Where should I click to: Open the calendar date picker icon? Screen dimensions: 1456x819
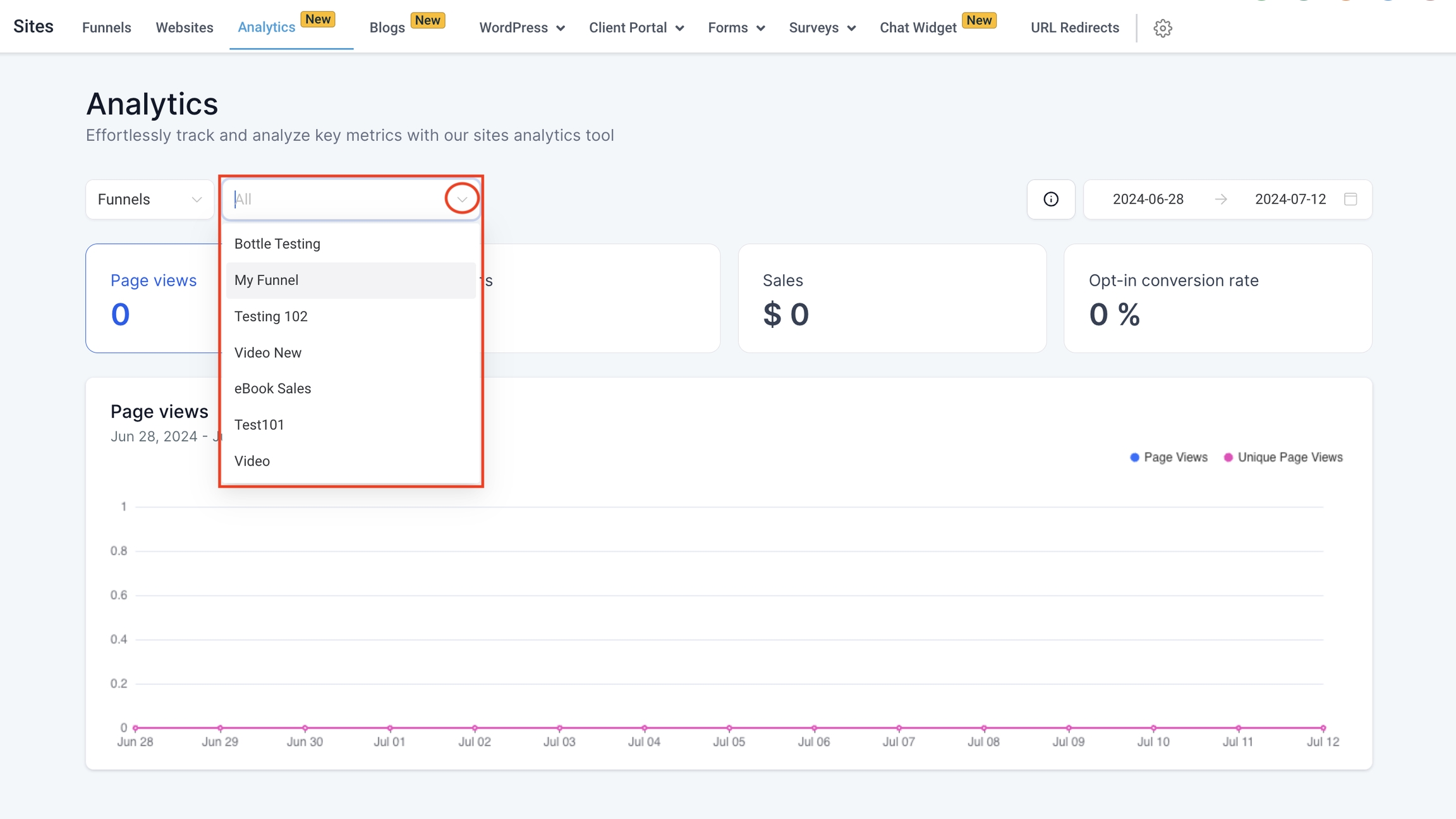1350,199
